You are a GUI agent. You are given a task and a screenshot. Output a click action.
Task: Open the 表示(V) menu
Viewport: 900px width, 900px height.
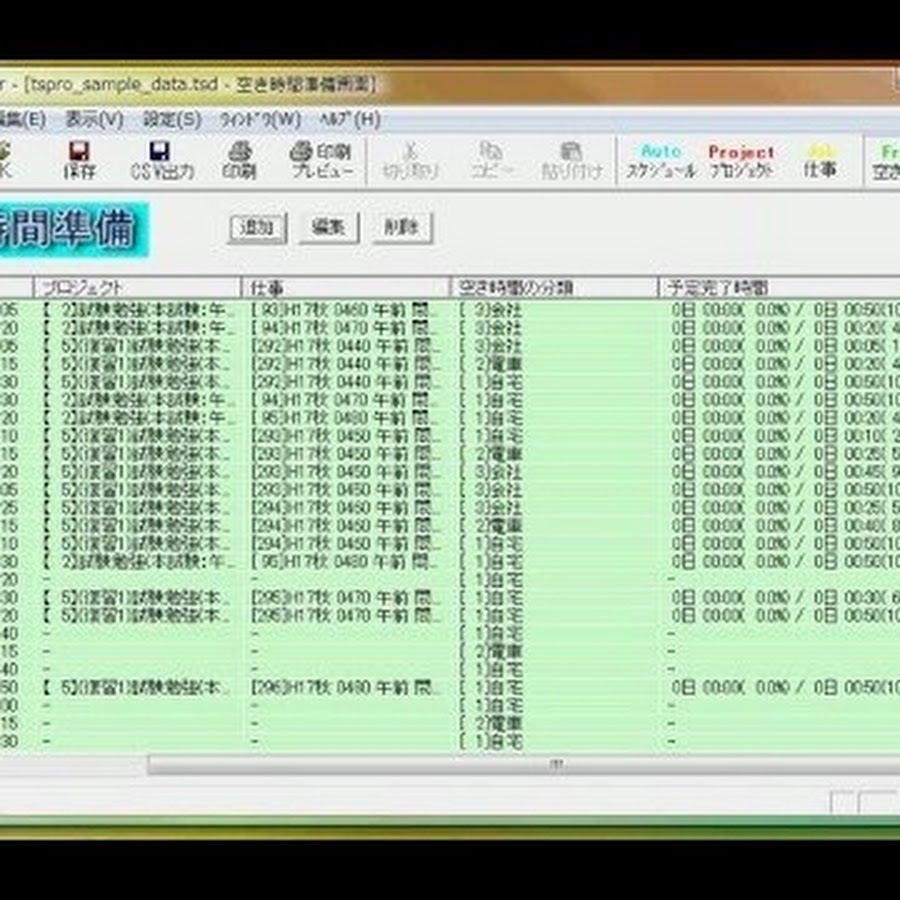pyautogui.click(x=94, y=118)
